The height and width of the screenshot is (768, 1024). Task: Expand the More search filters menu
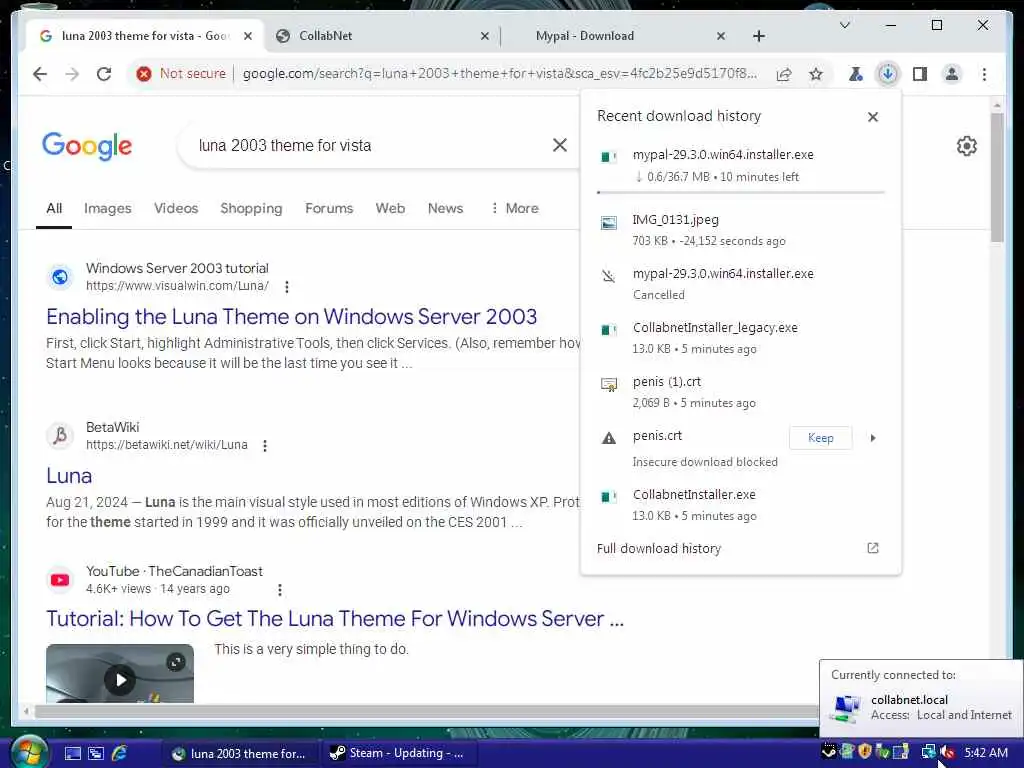tap(515, 208)
